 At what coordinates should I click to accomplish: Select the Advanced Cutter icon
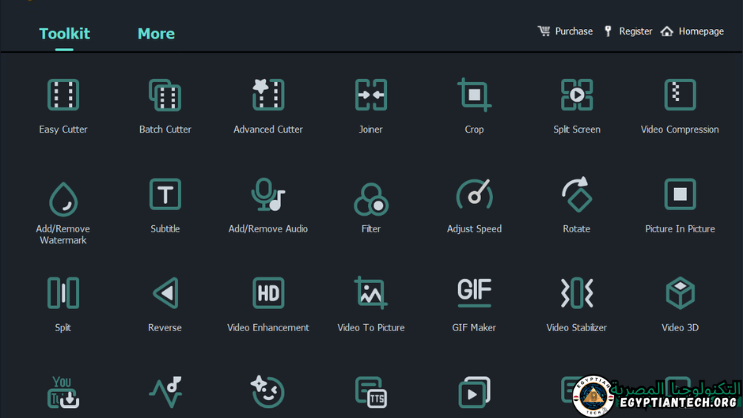[x=268, y=96]
